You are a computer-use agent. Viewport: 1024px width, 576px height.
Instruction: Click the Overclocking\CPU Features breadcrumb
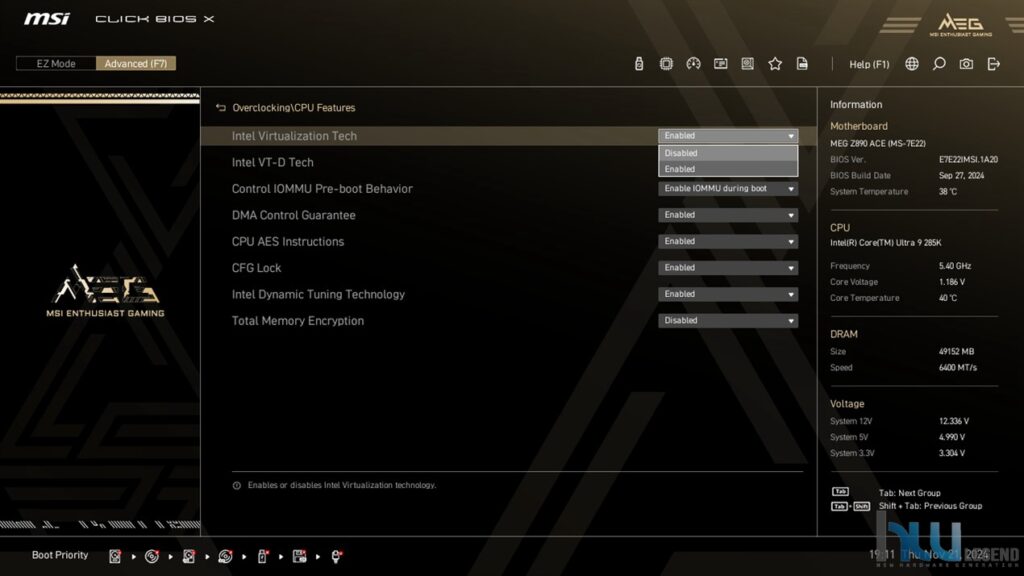click(294, 108)
